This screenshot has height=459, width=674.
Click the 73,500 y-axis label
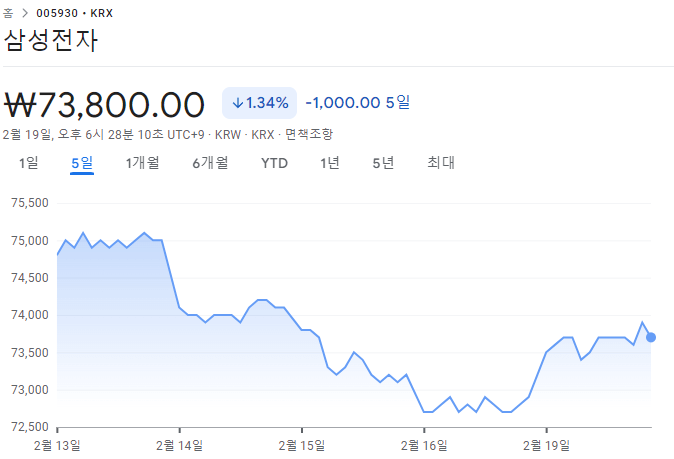coord(30,353)
